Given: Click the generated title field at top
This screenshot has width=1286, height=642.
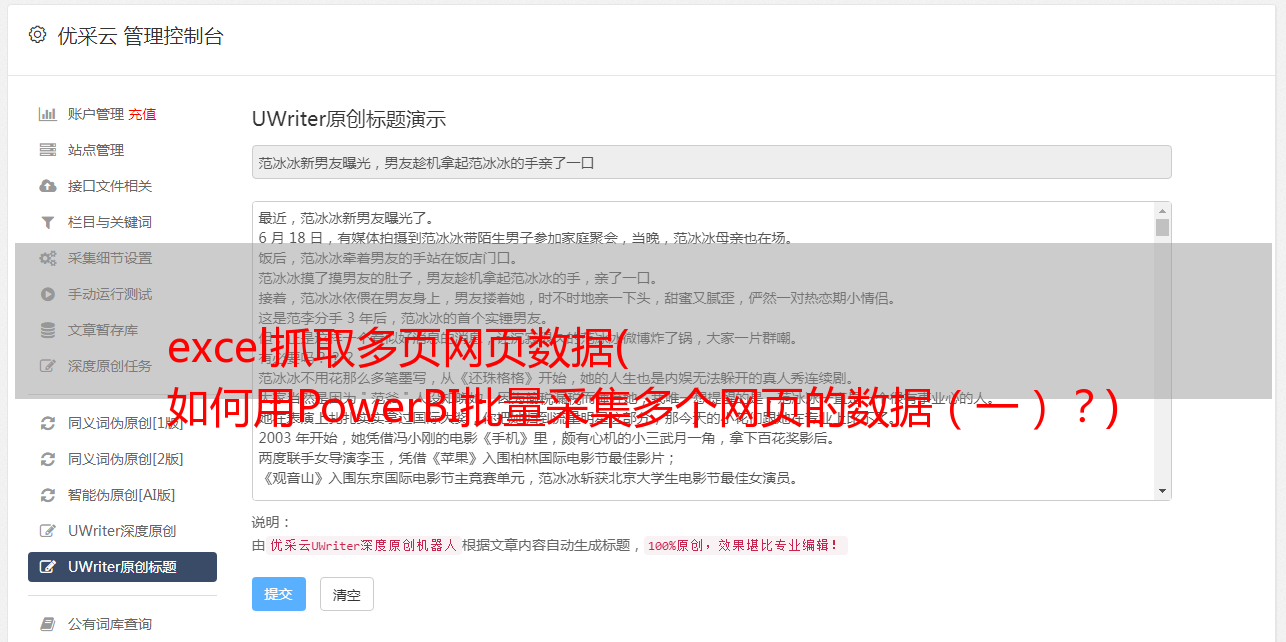Looking at the screenshot, I should click(x=711, y=162).
